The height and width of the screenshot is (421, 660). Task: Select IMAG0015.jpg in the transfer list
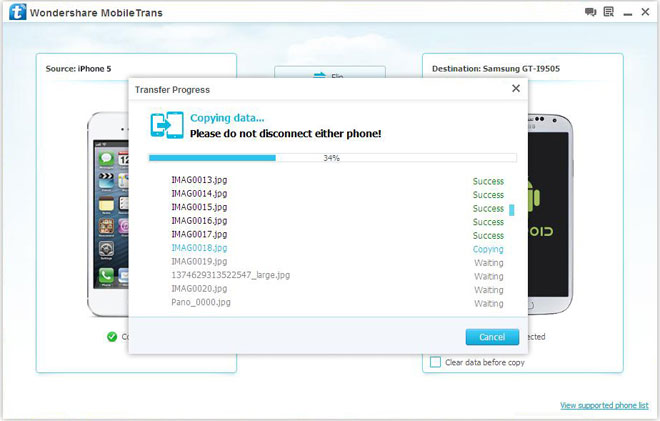tap(199, 207)
